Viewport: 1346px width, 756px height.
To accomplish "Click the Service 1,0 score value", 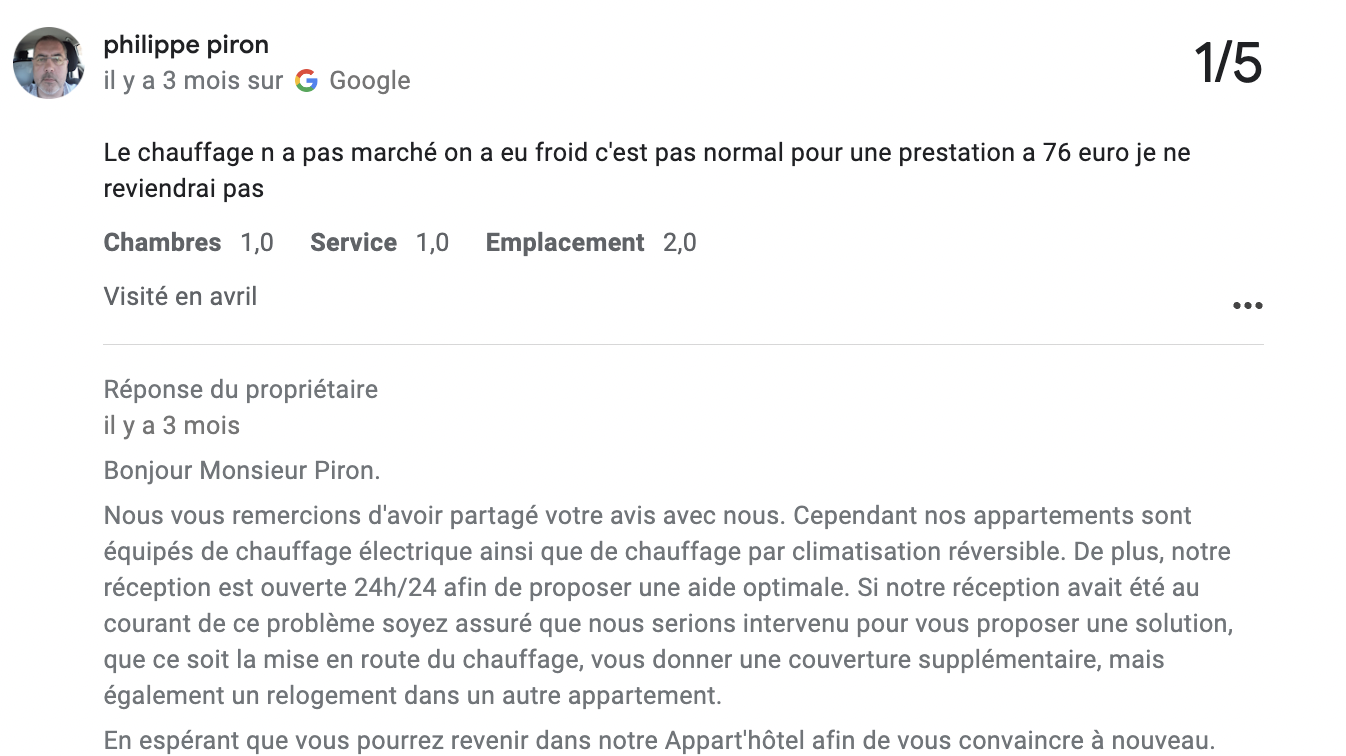I will tap(432, 243).
